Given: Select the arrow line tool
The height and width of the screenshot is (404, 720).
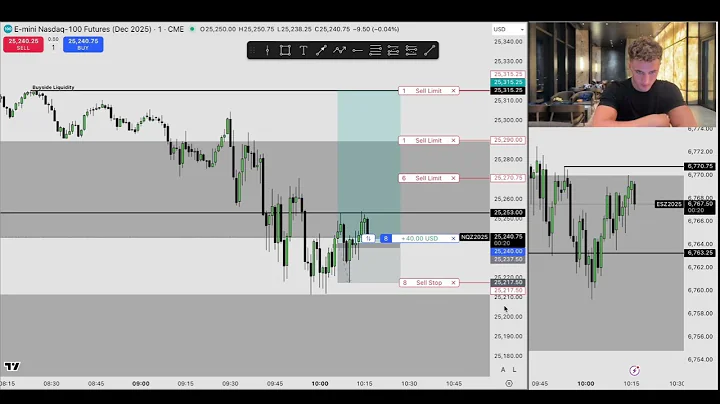Looking at the screenshot, I should tap(321, 50).
